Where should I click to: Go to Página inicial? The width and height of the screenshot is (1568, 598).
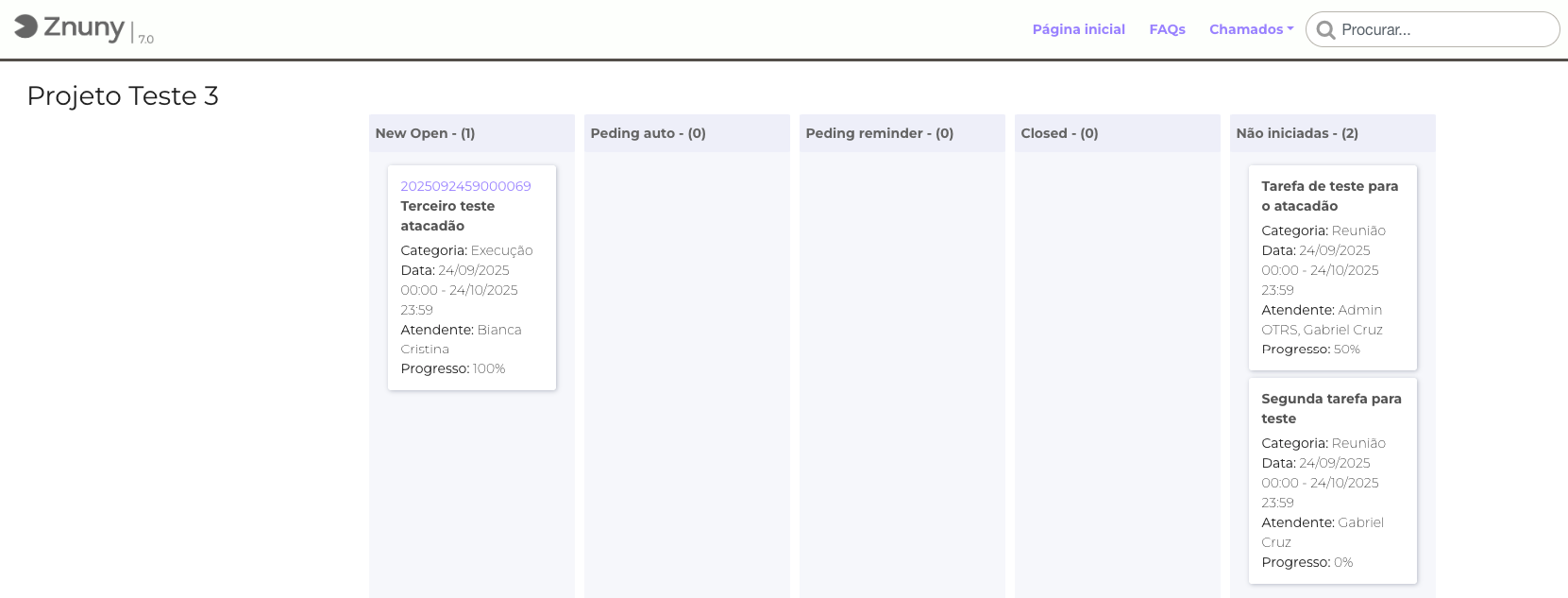pyautogui.click(x=1079, y=29)
